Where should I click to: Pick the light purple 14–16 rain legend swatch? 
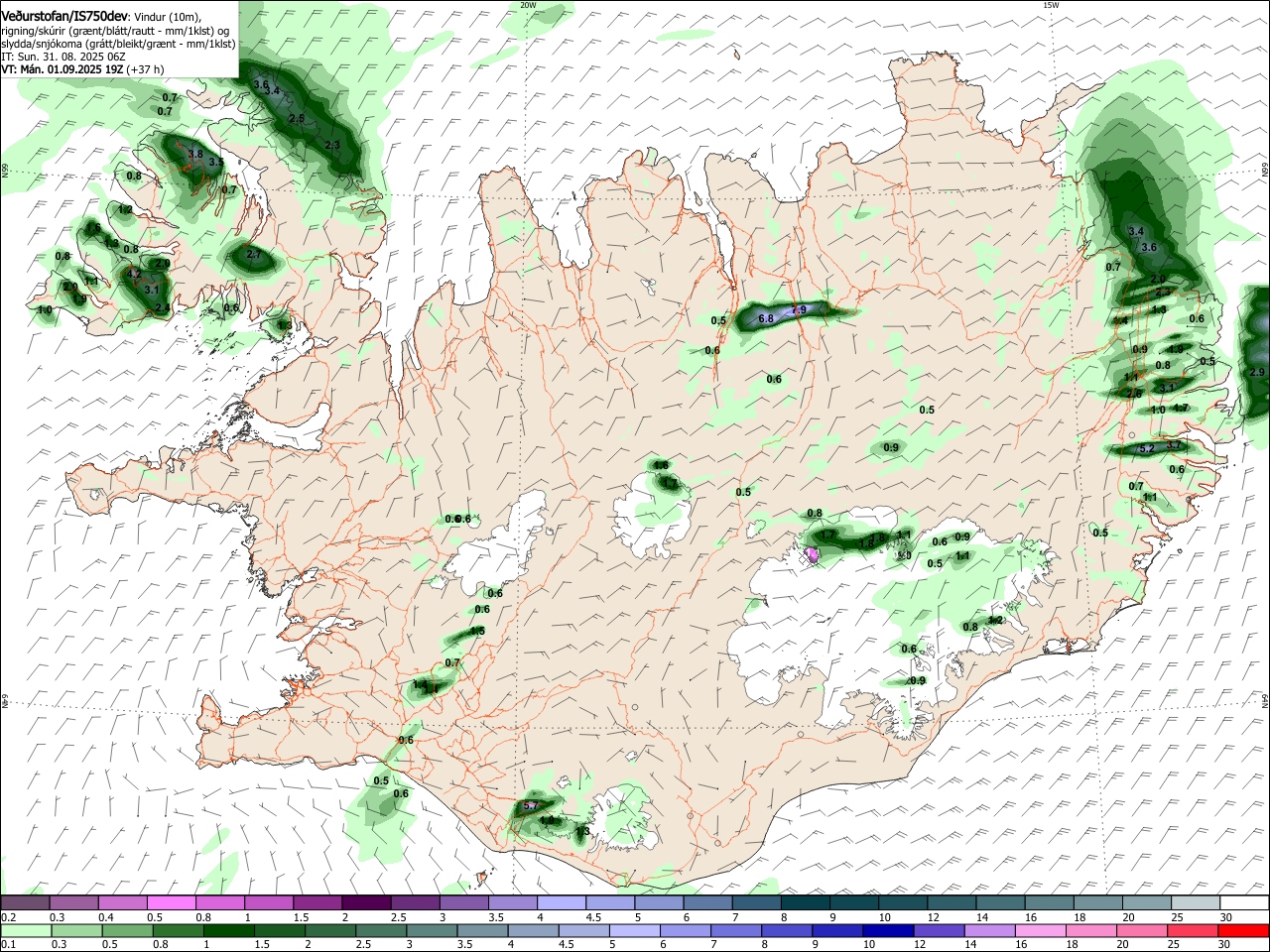click(x=989, y=930)
